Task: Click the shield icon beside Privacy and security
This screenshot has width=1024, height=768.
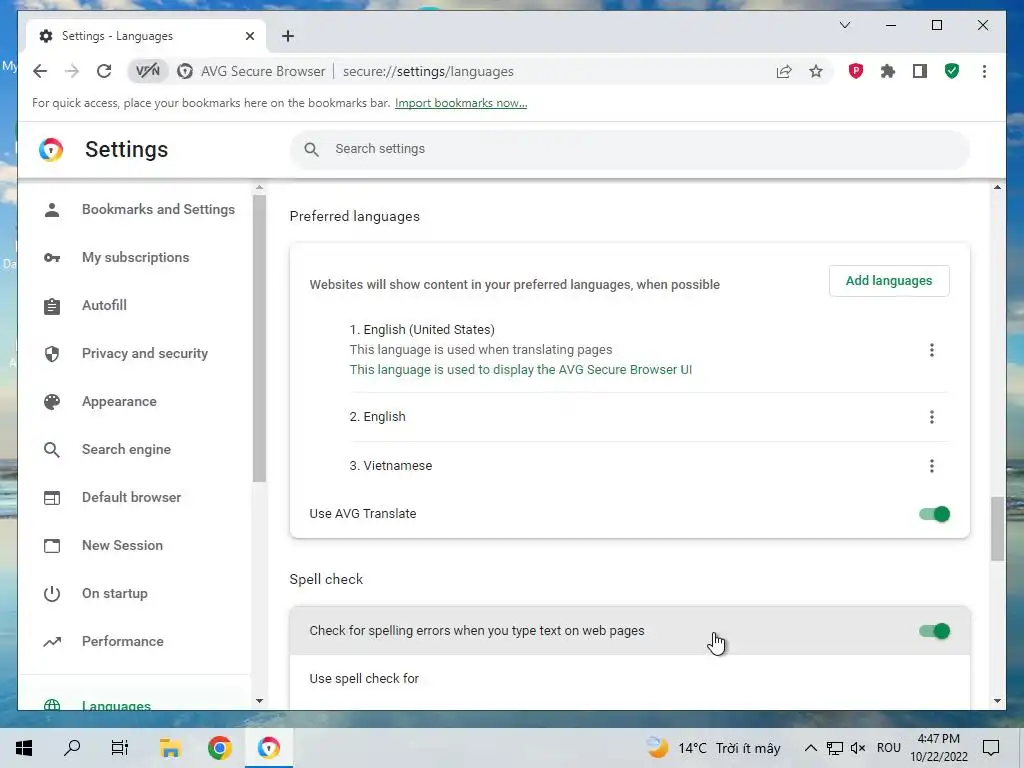Action: (52, 353)
